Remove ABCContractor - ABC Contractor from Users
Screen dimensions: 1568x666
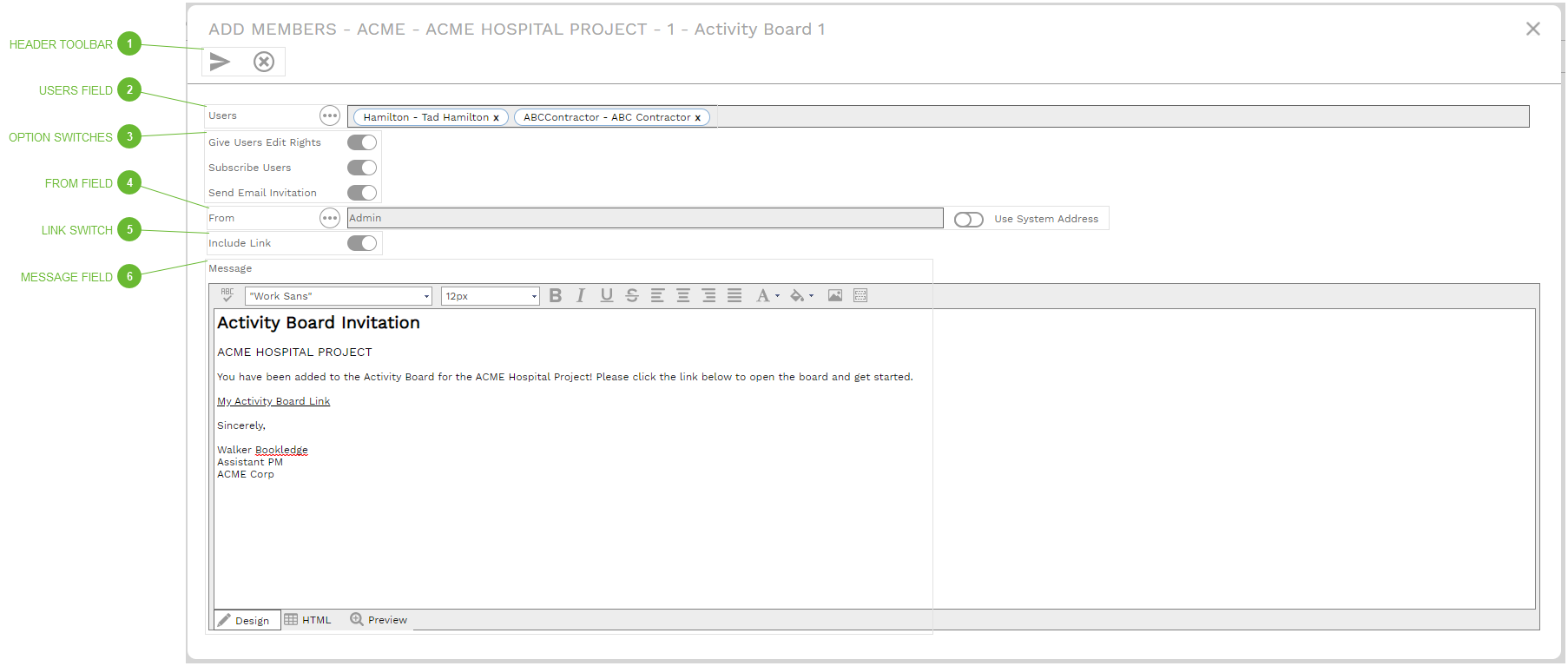click(x=697, y=118)
